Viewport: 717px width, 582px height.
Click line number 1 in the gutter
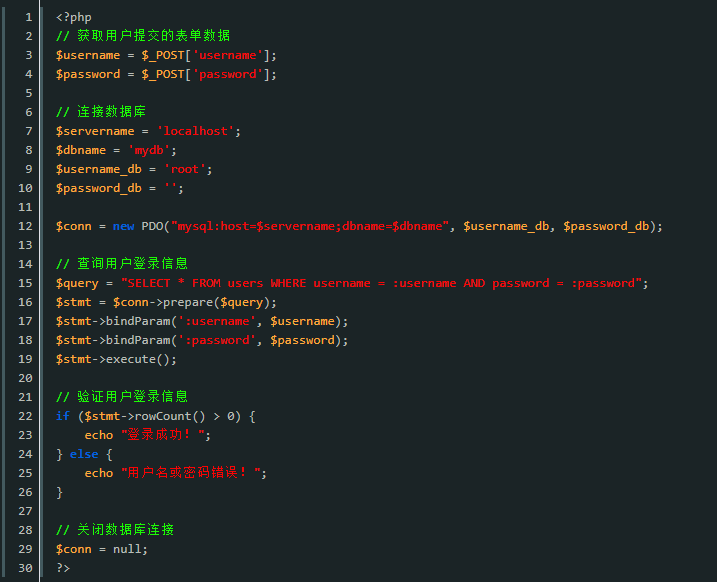29,17
